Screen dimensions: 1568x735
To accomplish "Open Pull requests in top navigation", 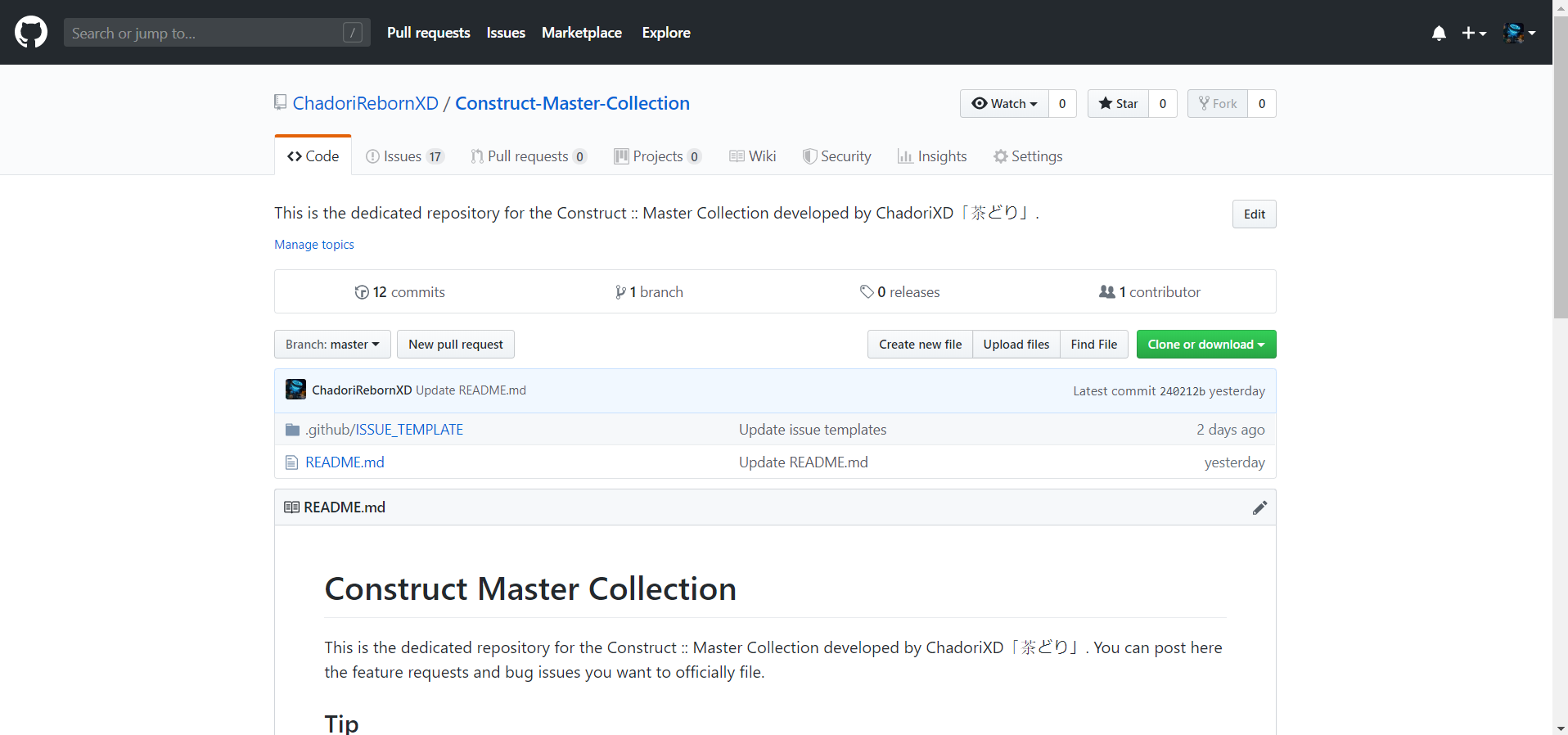I will coord(429,33).
